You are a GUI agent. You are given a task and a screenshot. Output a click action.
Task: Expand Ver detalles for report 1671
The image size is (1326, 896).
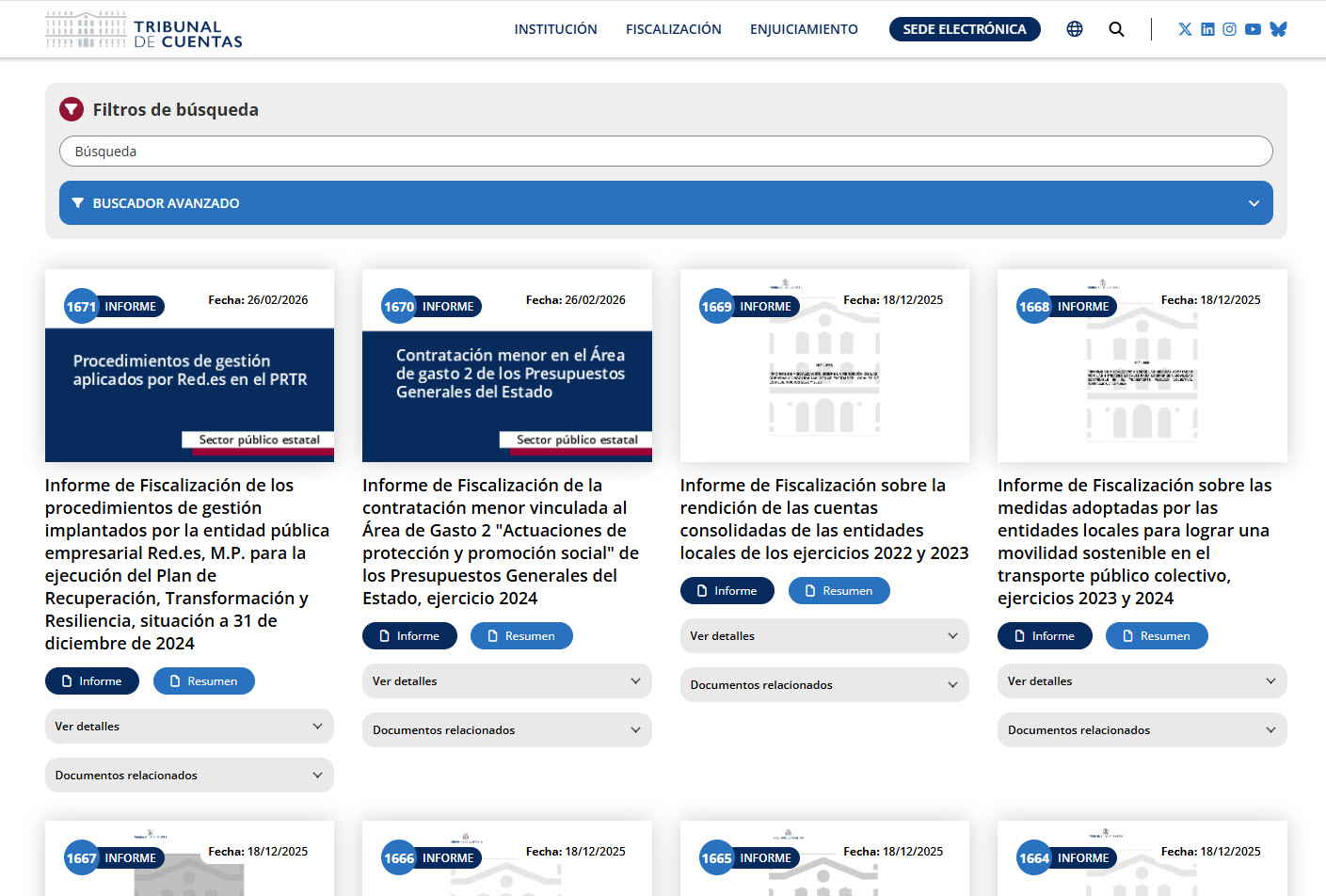pos(189,727)
